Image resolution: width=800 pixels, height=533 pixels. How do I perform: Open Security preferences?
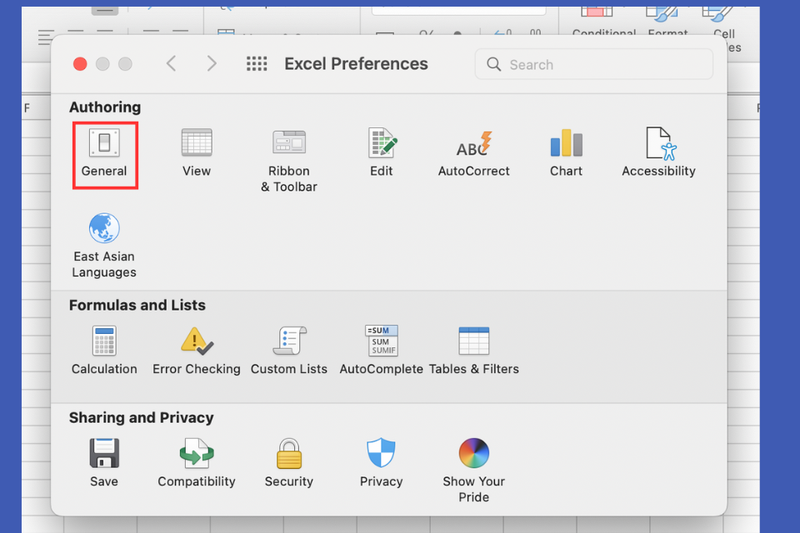click(x=289, y=463)
